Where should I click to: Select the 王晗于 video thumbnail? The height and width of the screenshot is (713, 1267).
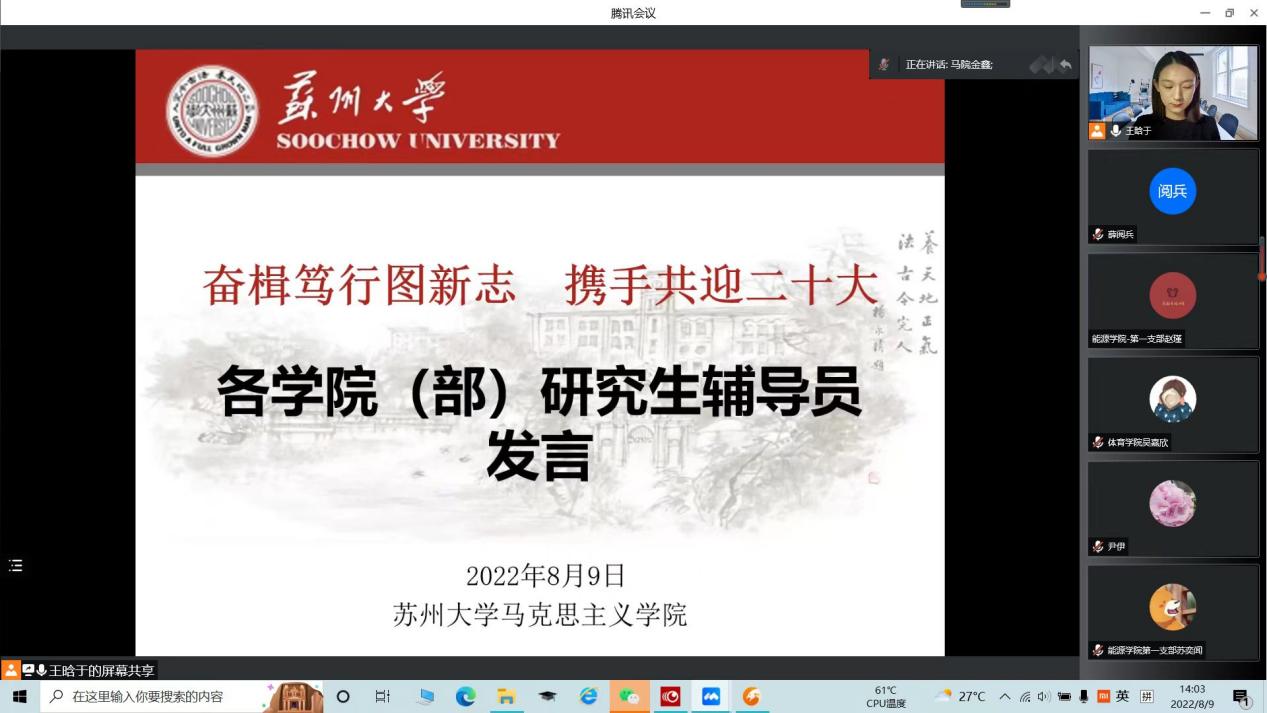tap(1173, 92)
